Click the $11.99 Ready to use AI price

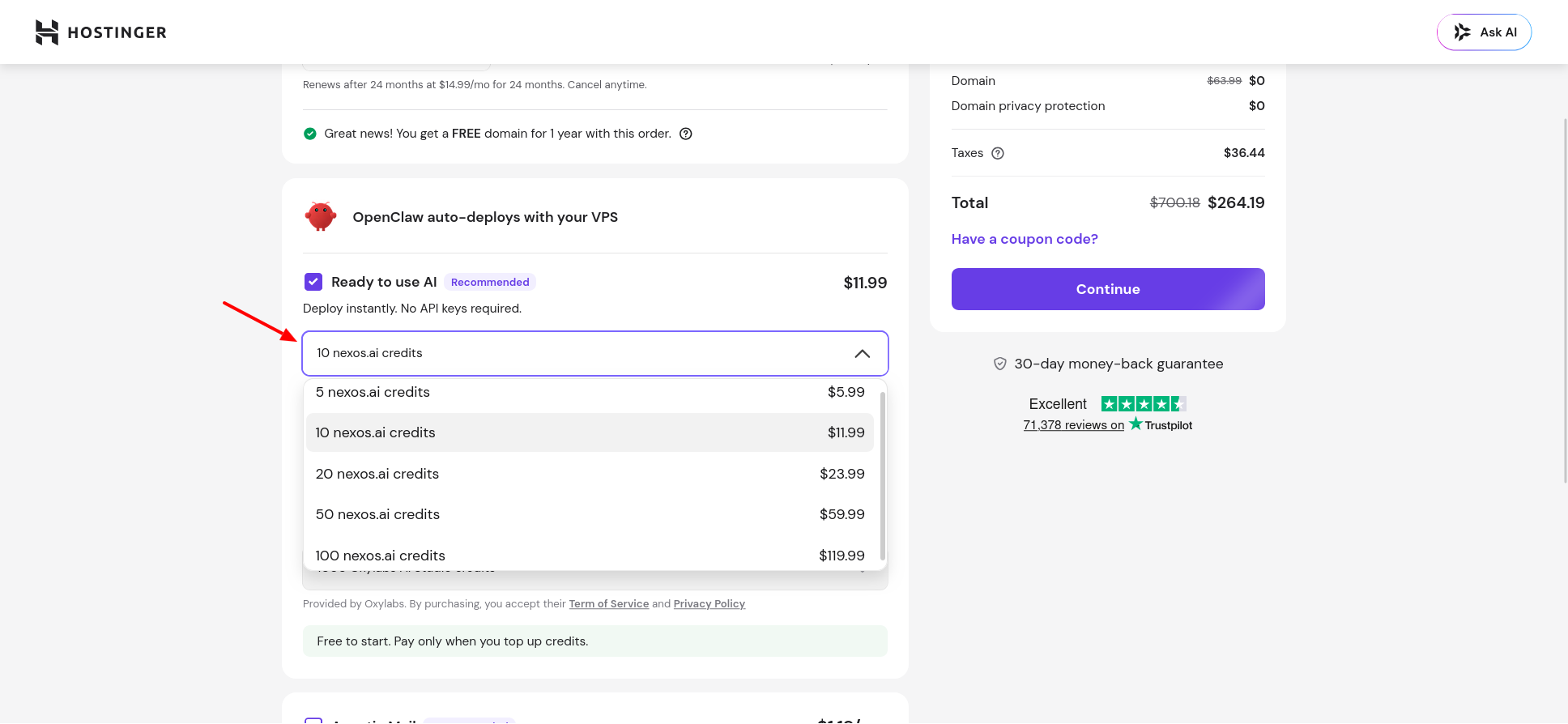(x=865, y=283)
